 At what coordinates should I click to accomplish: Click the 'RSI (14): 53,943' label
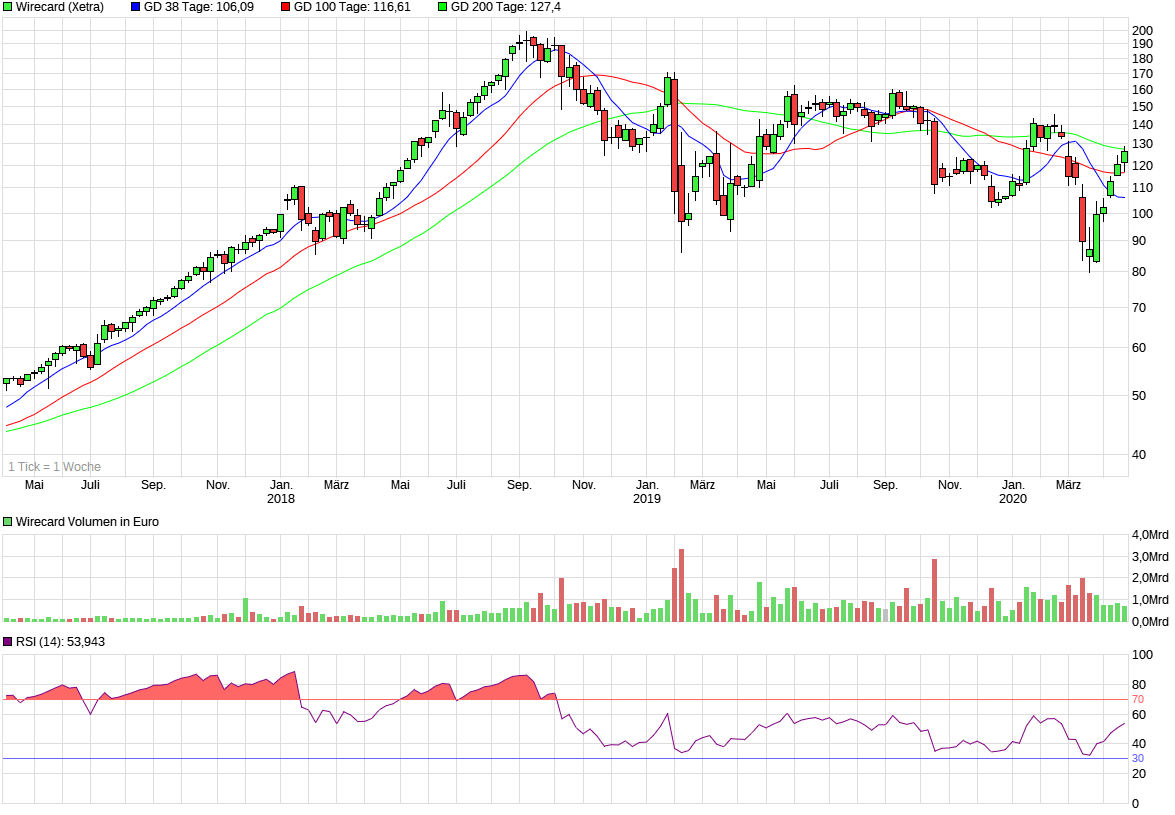click(x=61, y=641)
